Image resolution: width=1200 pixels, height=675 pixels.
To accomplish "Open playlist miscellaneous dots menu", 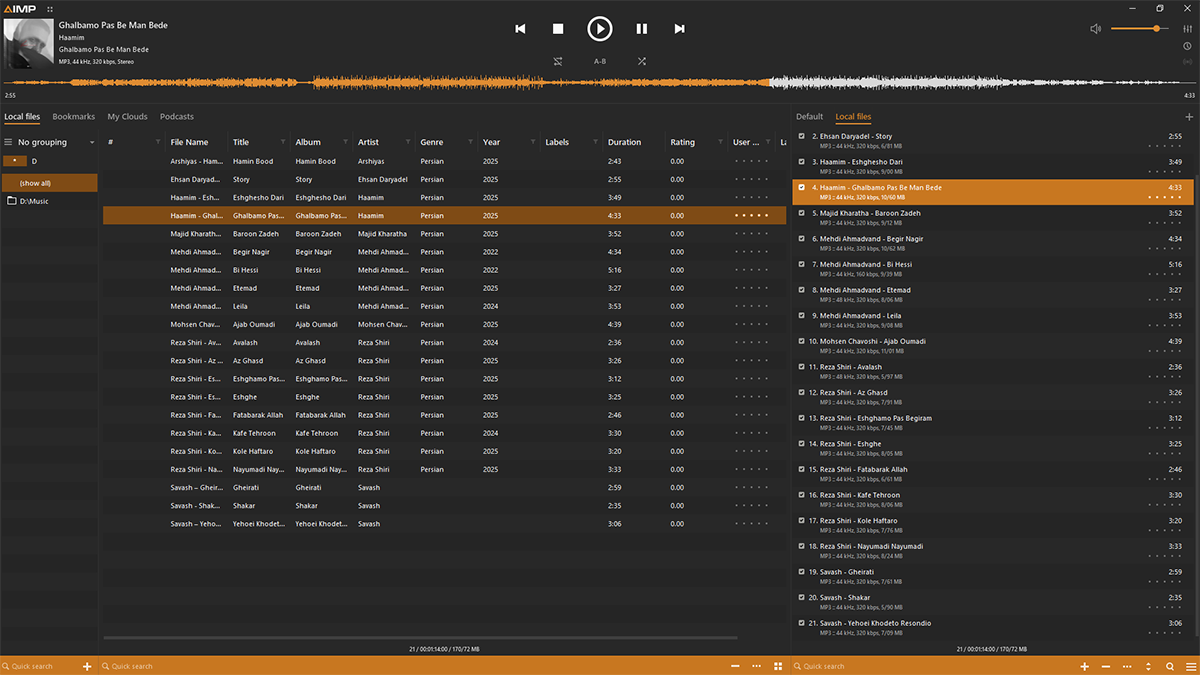I will point(1128,666).
